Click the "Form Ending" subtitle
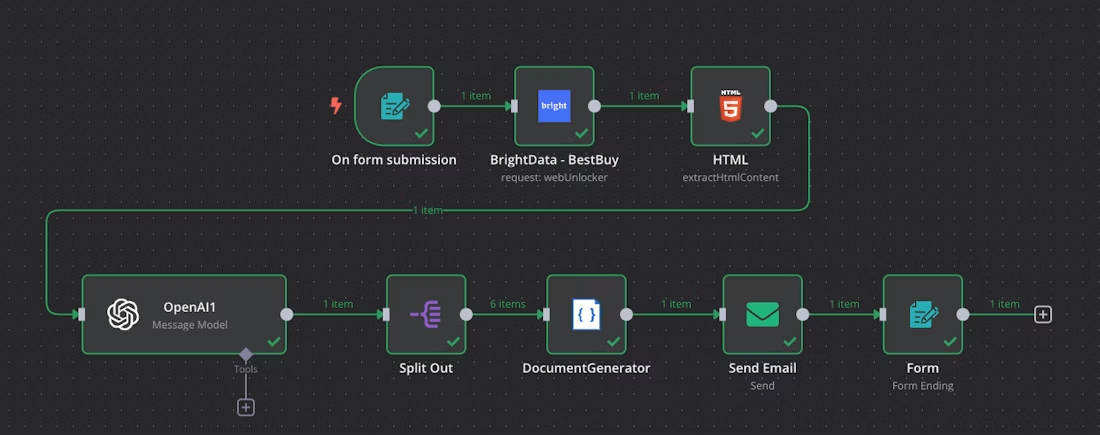Viewport: 1100px width, 435px height. pyautogui.click(x=923, y=386)
